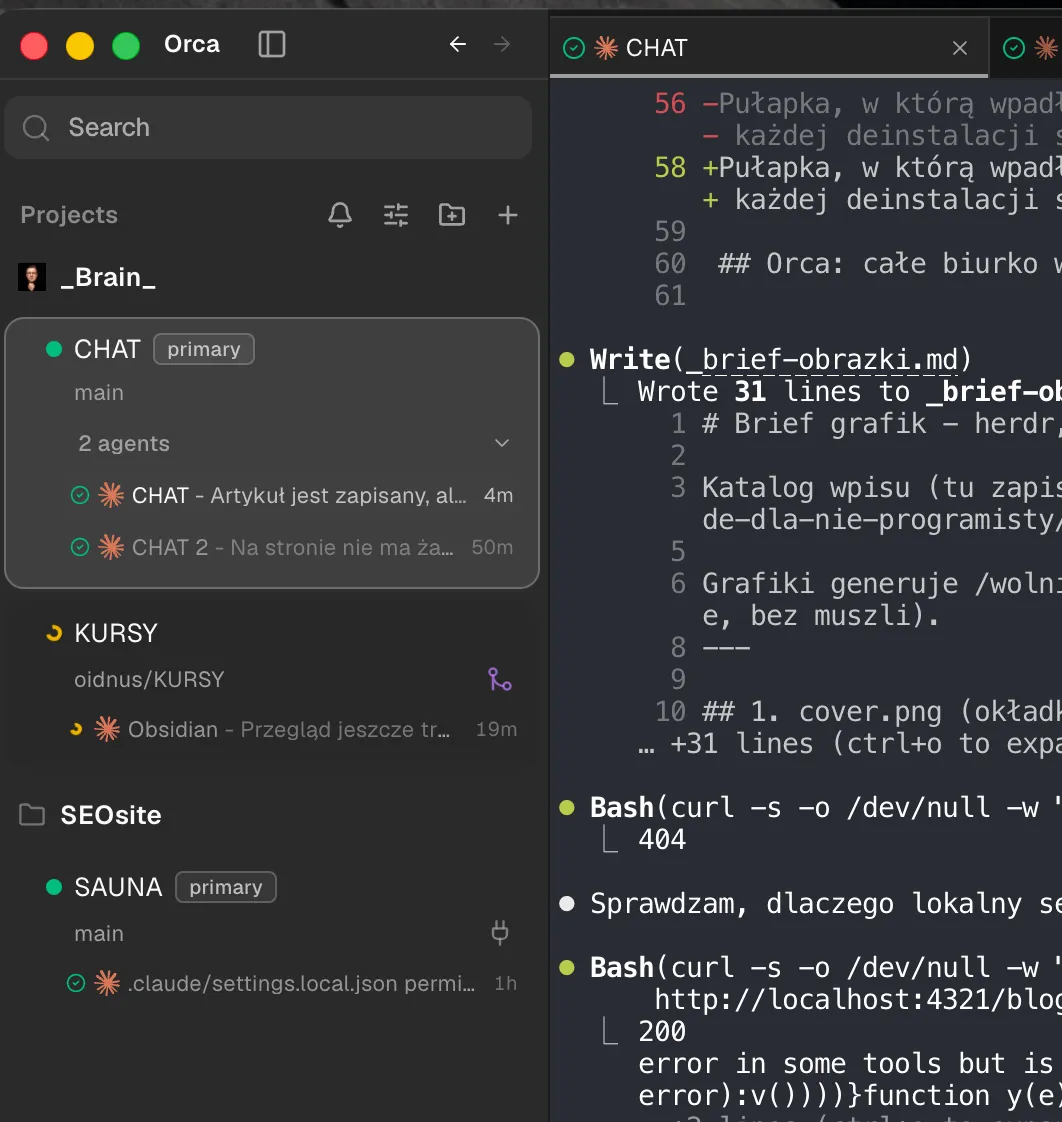Screen dimensions: 1062x1122
Task: Open agent CHAT 2 - Na stronie nie ma
Action: (292, 547)
